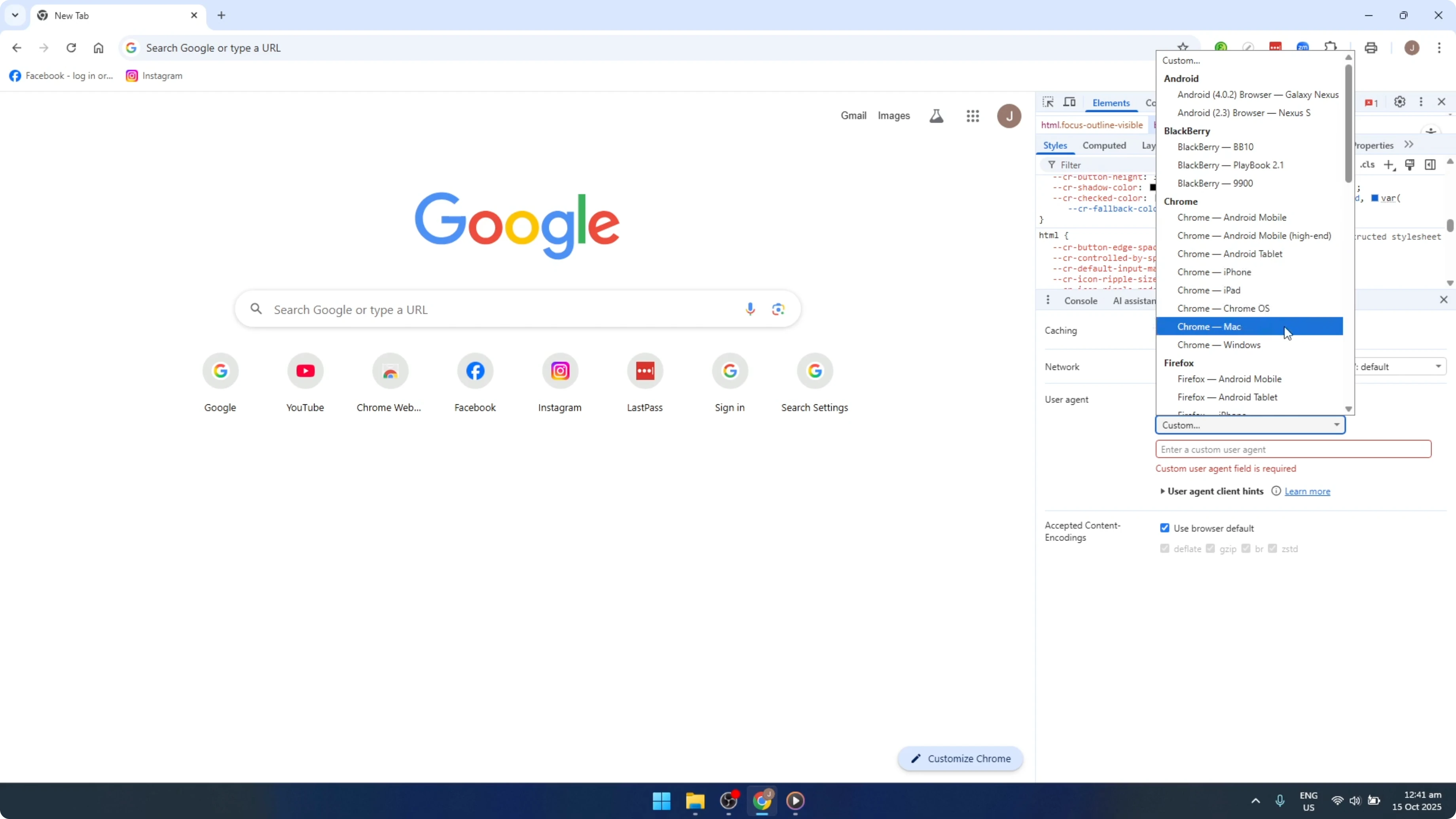Open Search Labs icon
Viewport: 1456px width, 819px height.
click(x=937, y=116)
